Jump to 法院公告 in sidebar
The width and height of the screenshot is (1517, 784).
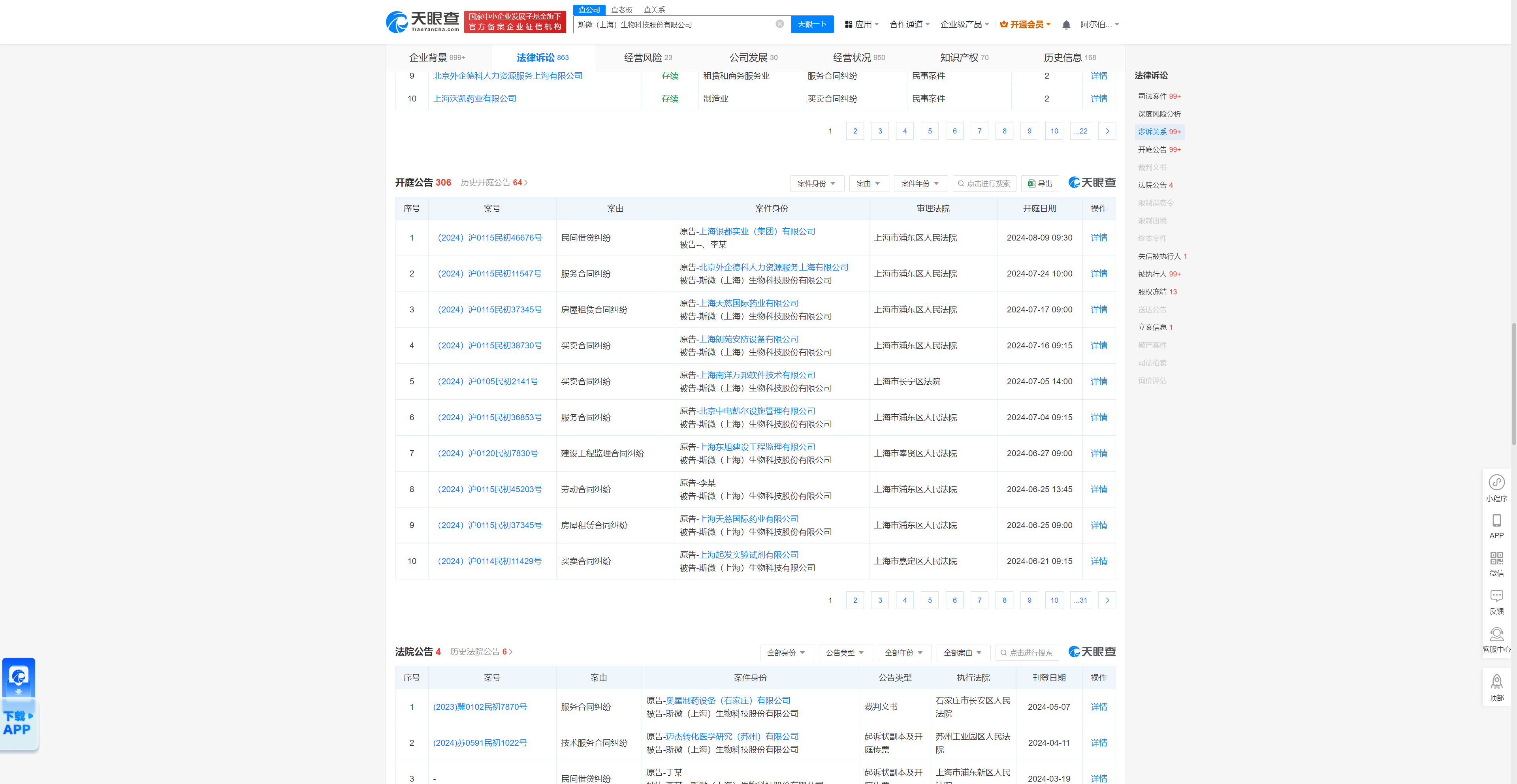(1155, 185)
